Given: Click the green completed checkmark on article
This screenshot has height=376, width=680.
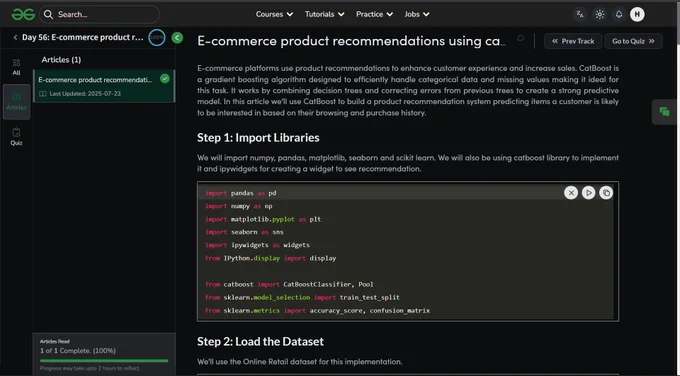Looking at the screenshot, I should (x=165, y=78).
